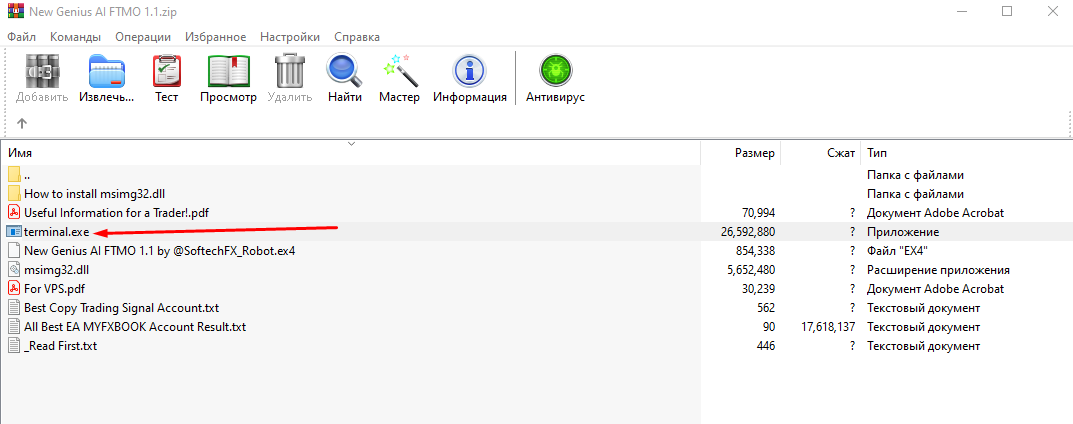Select the _Read First.txt file name

tap(60, 346)
